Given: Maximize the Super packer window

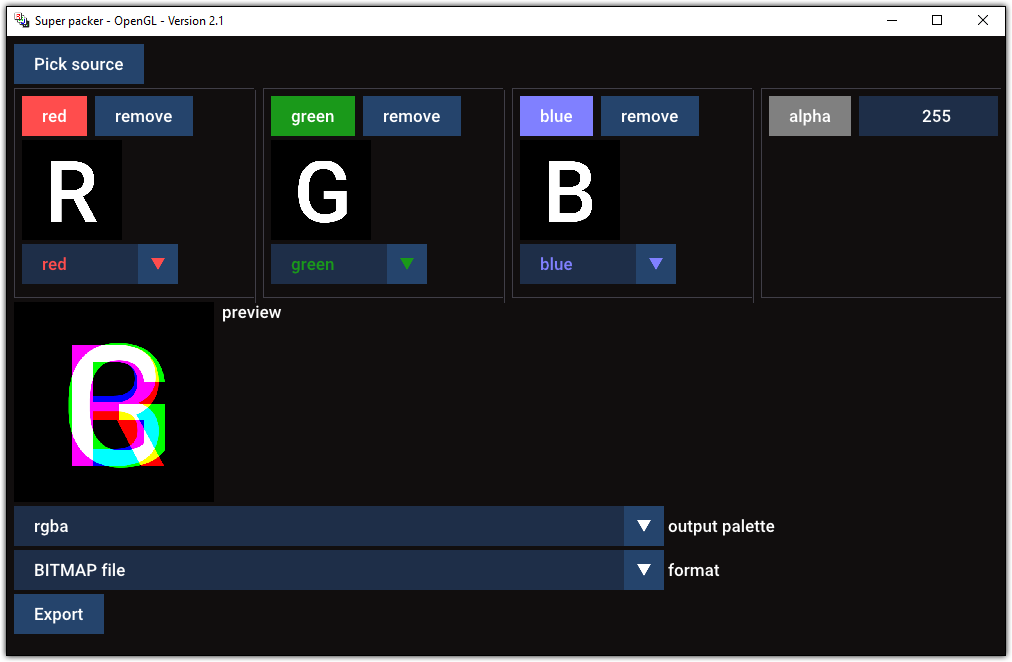Looking at the screenshot, I should pos(937,21).
